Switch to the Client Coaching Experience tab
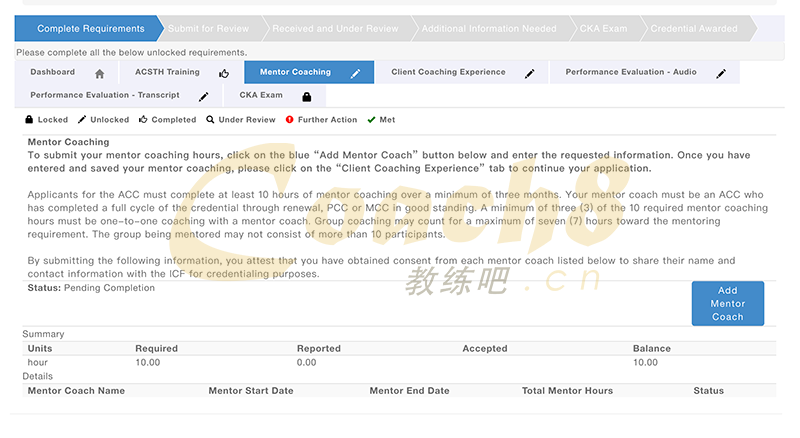 (x=448, y=73)
